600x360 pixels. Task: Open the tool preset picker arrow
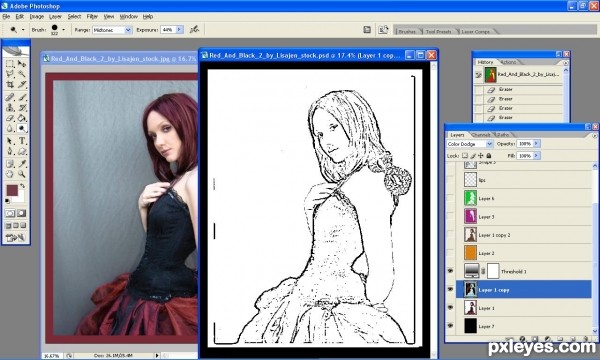coord(23,30)
